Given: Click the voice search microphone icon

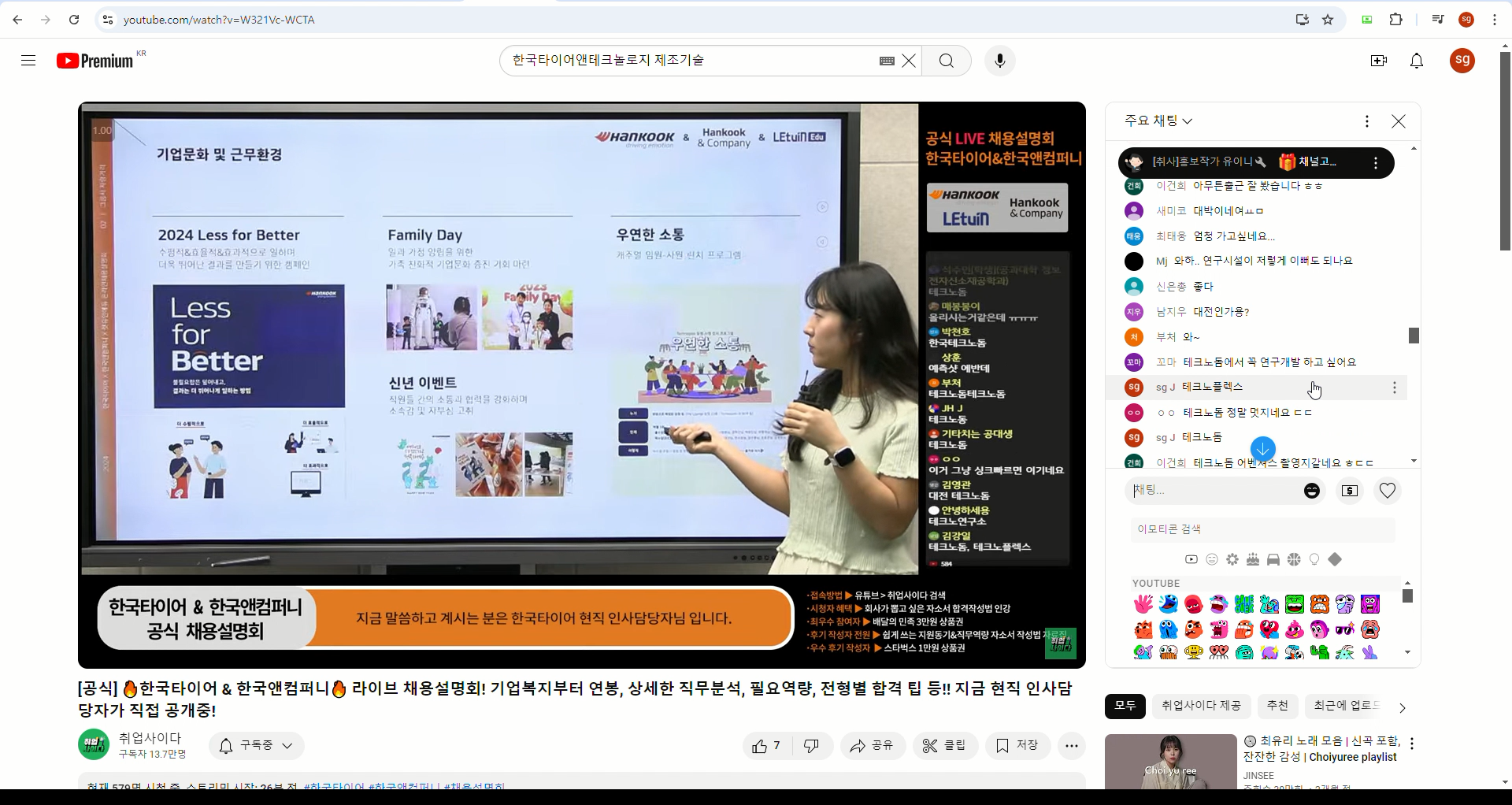Looking at the screenshot, I should [x=999, y=61].
